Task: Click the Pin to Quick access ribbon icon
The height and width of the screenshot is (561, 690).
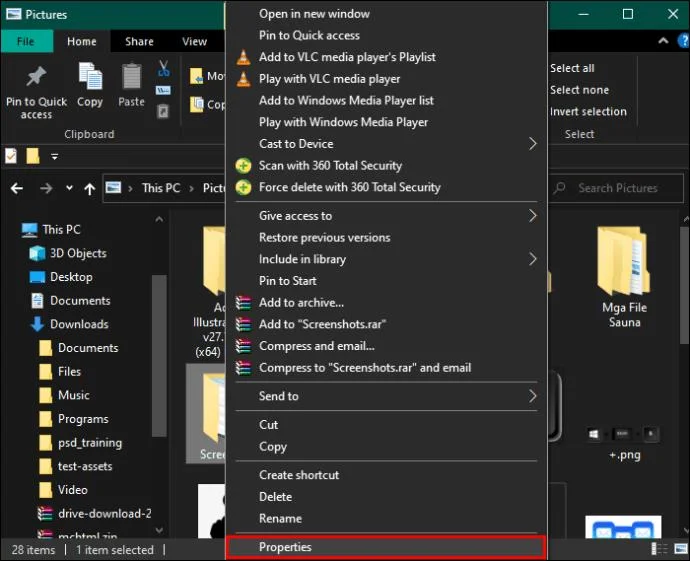Action: pyautogui.click(x=36, y=77)
